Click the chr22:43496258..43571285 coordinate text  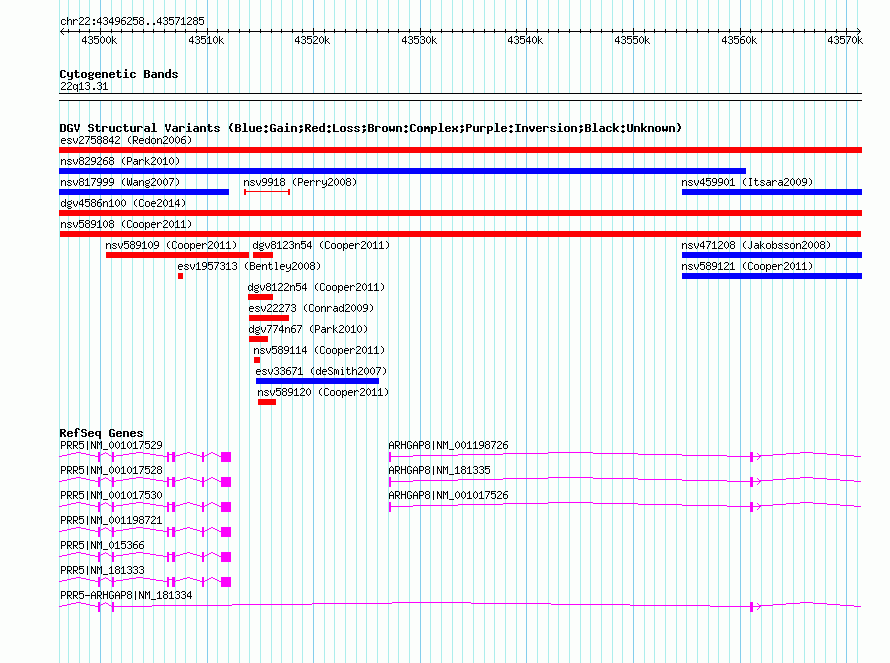tap(132, 22)
